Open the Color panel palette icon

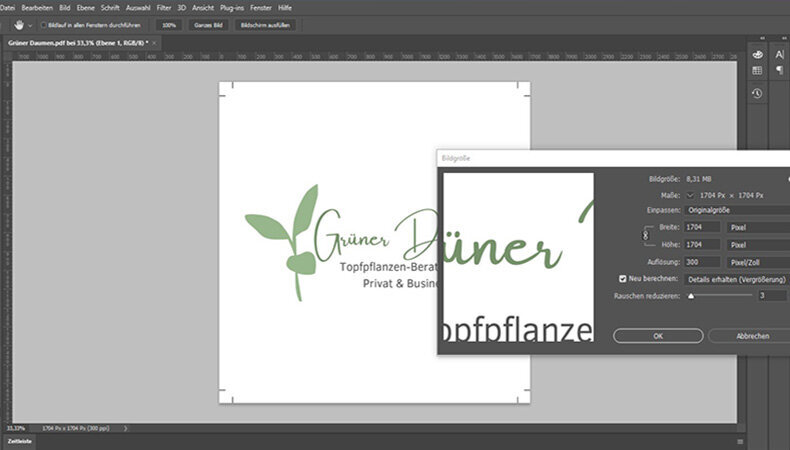[757, 55]
